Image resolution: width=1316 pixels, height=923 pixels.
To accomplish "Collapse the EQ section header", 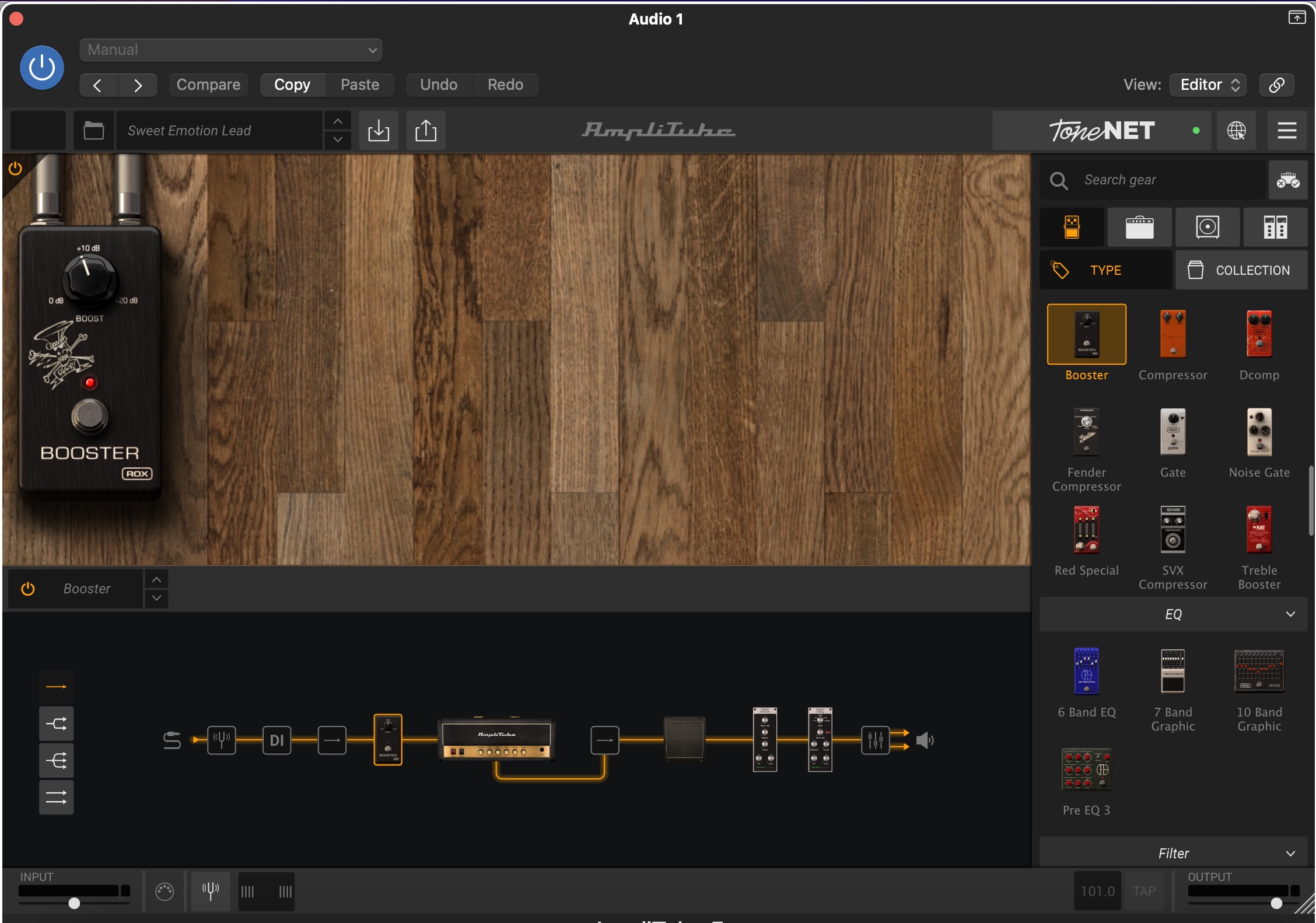I will (1173, 614).
